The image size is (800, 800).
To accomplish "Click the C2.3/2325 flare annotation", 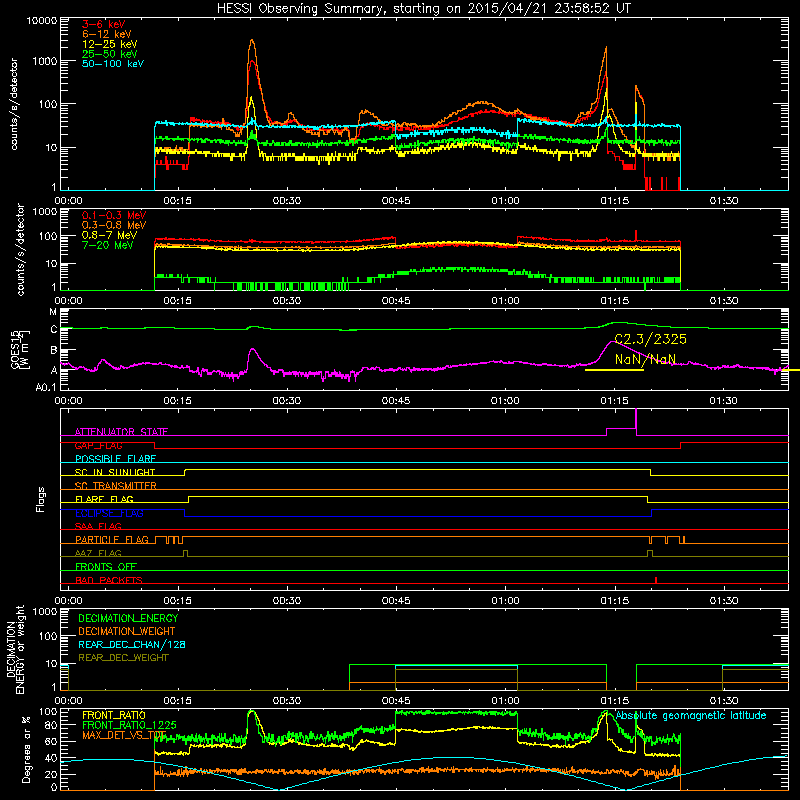I will (650, 339).
